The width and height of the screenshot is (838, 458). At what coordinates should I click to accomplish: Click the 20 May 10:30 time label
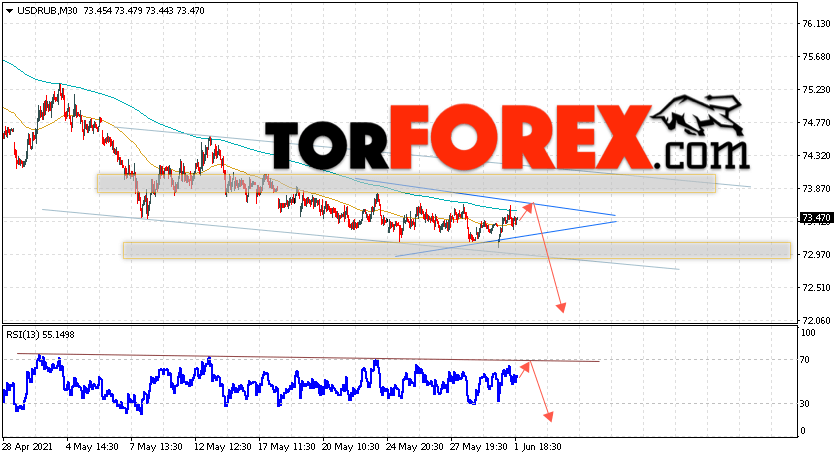pyautogui.click(x=351, y=446)
